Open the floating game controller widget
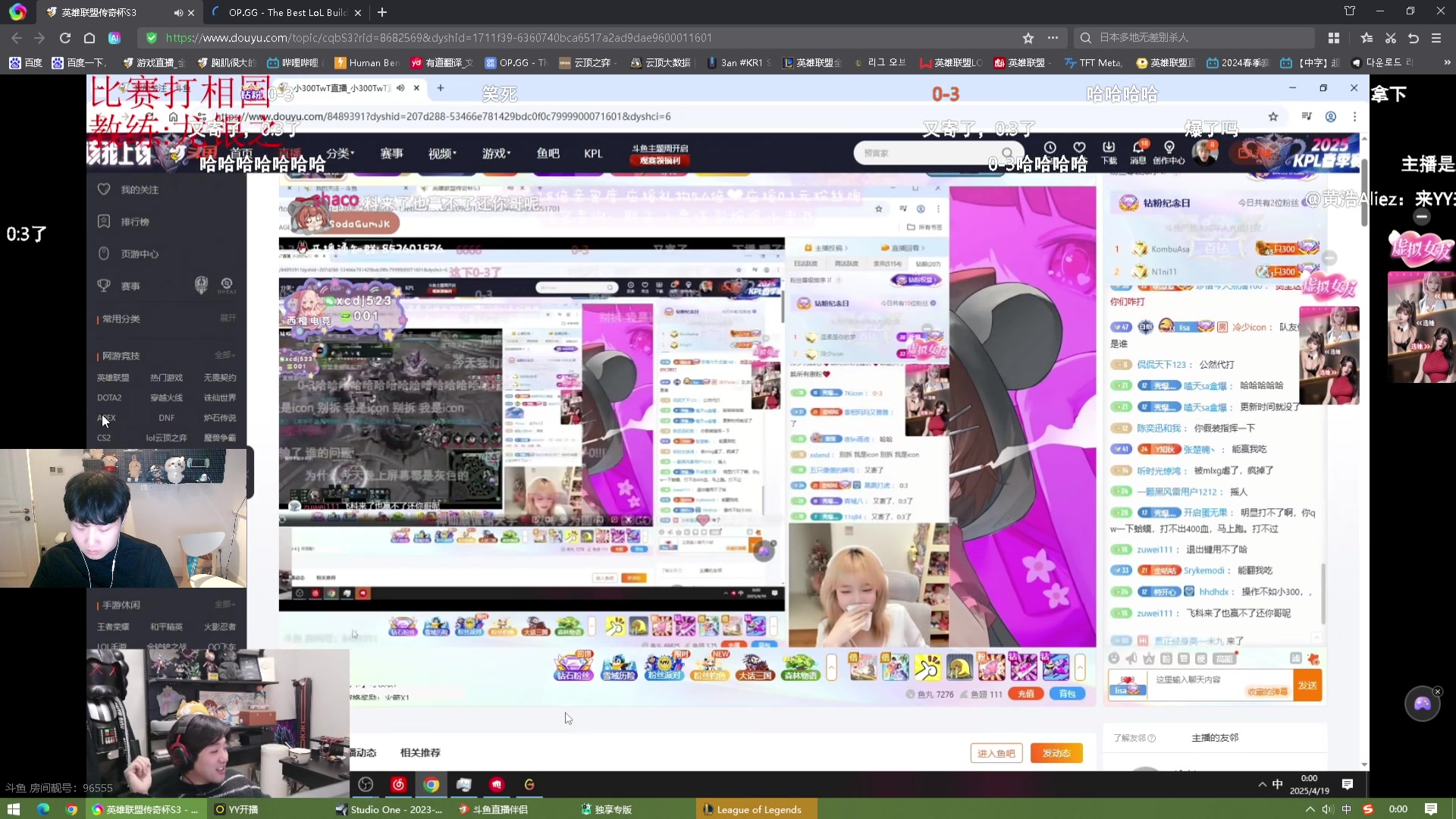The height and width of the screenshot is (819, 1456). (x=1422, y=704)
